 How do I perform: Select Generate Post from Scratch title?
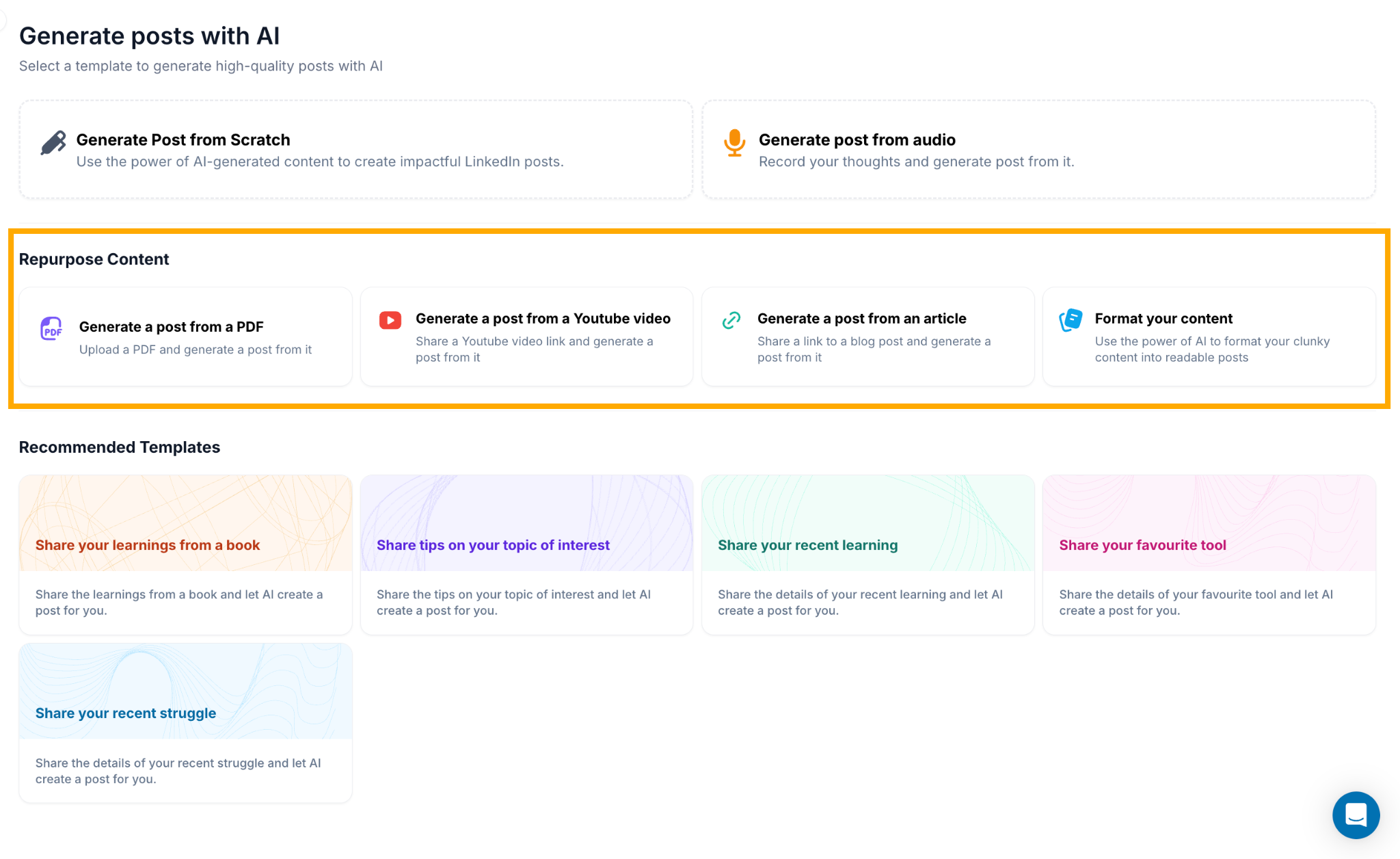click(183, 140)
